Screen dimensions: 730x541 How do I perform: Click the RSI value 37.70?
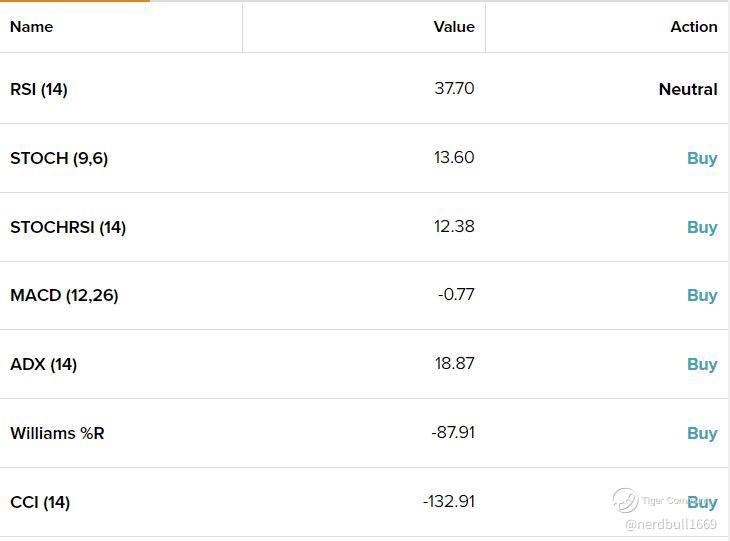tap(454, 88)
